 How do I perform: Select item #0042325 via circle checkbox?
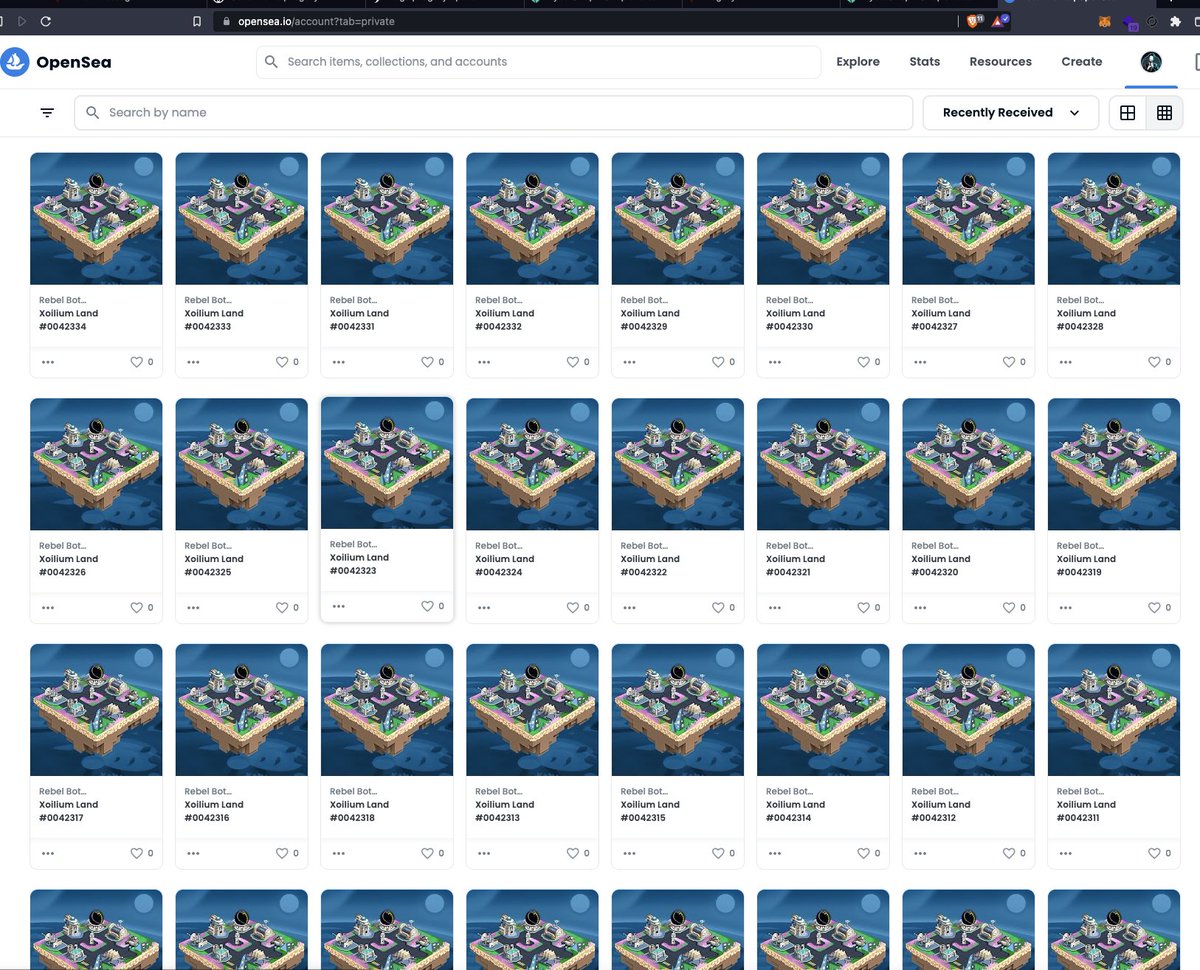pos(289,412)
